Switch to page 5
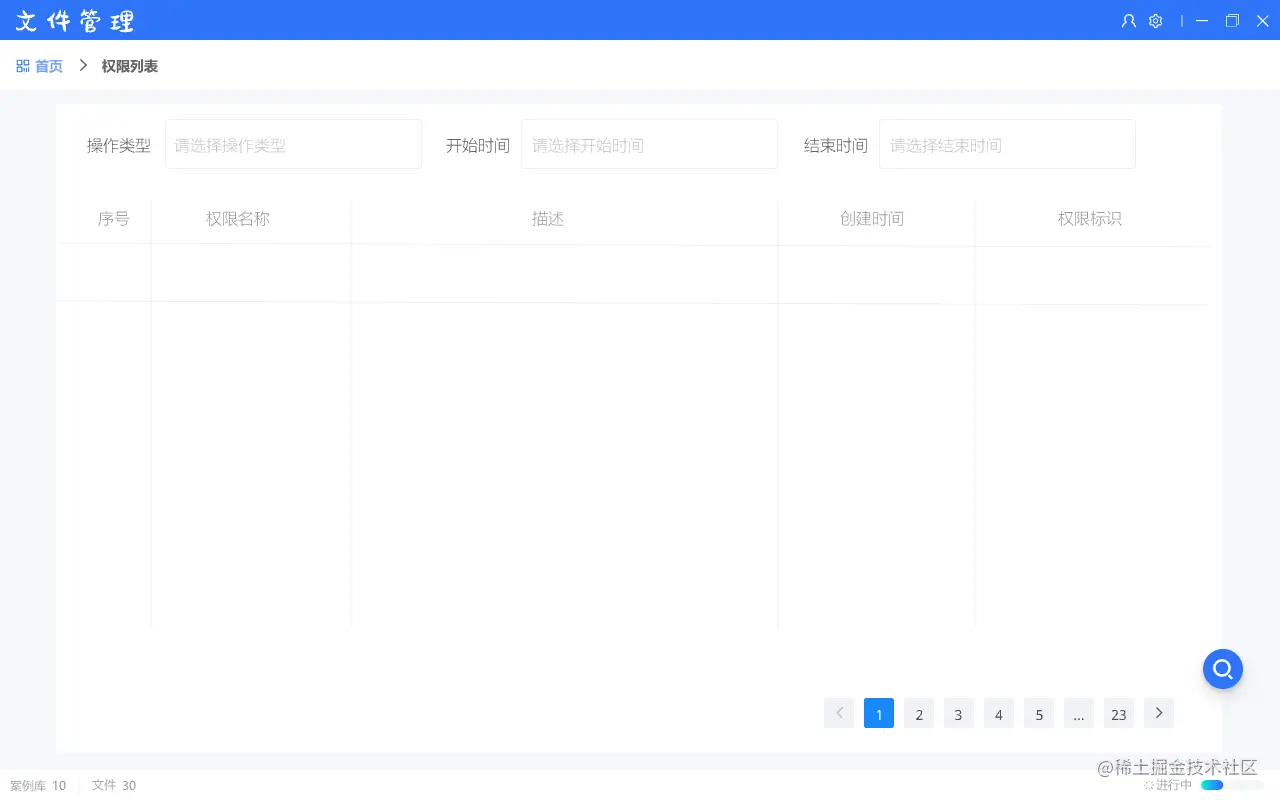 click(1039, 713)
